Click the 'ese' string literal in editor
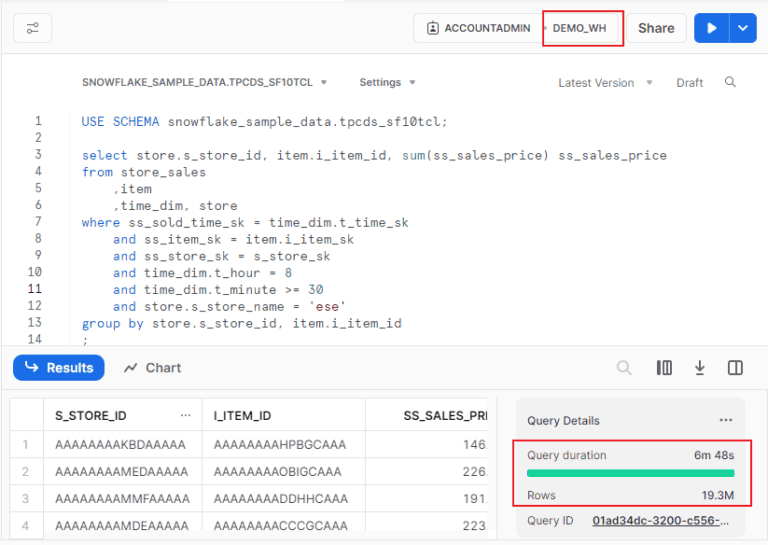This screenshot has width=768, height=545. click(327, 307)
